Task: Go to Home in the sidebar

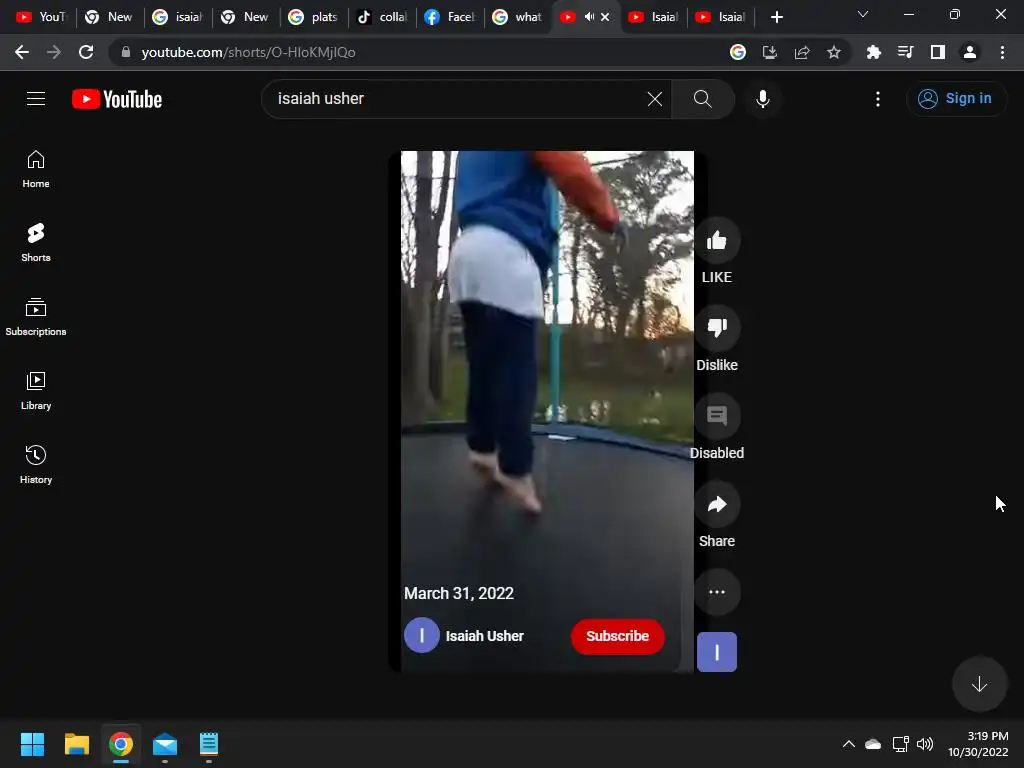Action: point(36,169)
